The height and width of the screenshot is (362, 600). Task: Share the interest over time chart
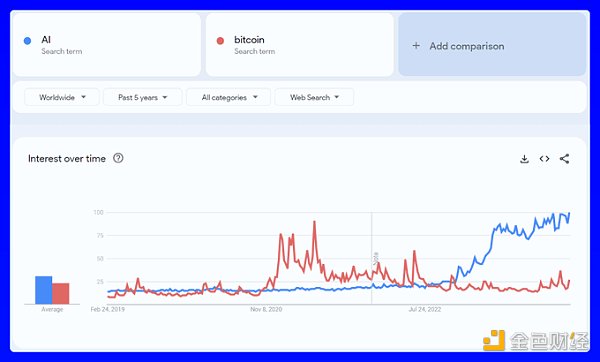(x=564, y=159)
